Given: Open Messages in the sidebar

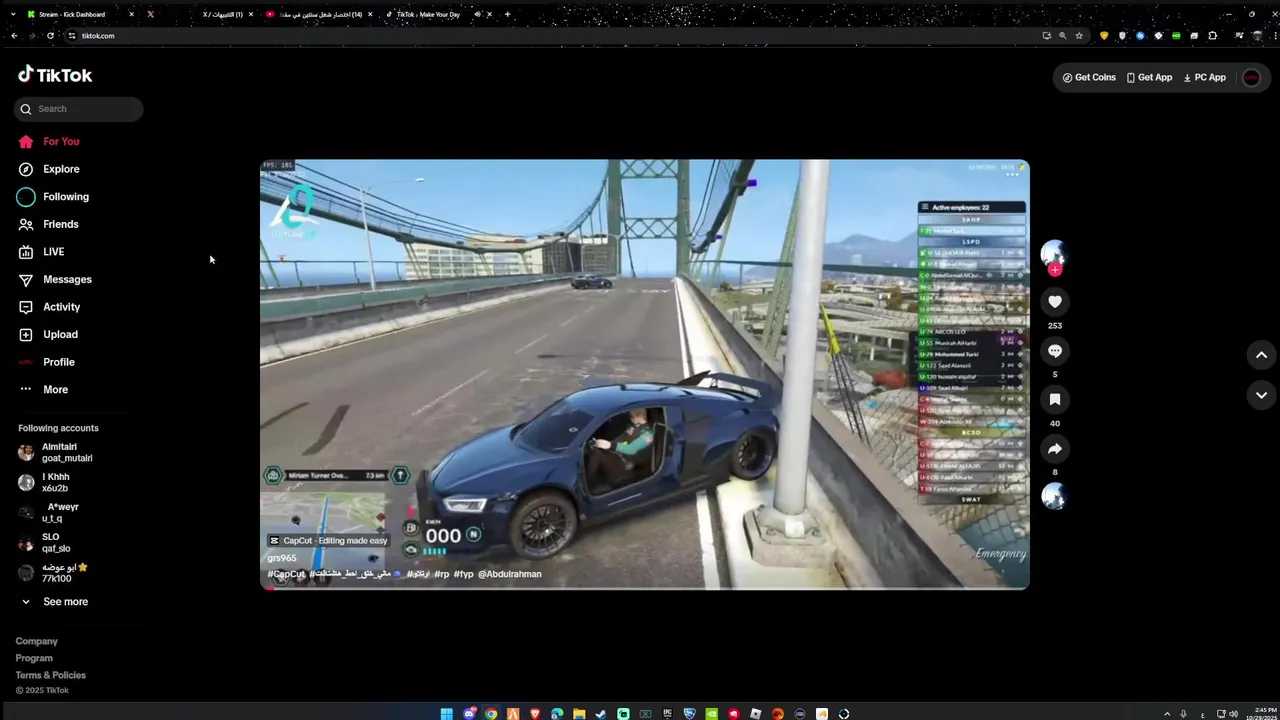Looking at the screenshot, I should (67, 279).
